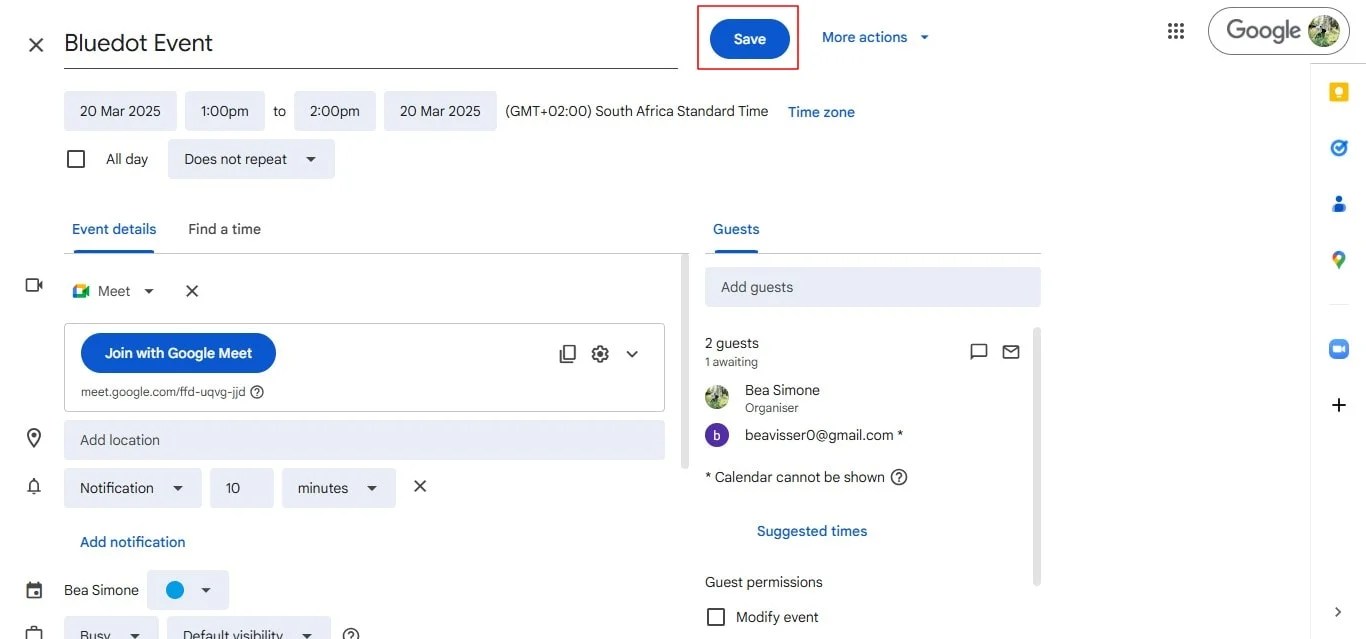The height and width of the screenshot is (639, 1366).
Task: Open the minutes unit dropdown
Action: coord(339,488)
